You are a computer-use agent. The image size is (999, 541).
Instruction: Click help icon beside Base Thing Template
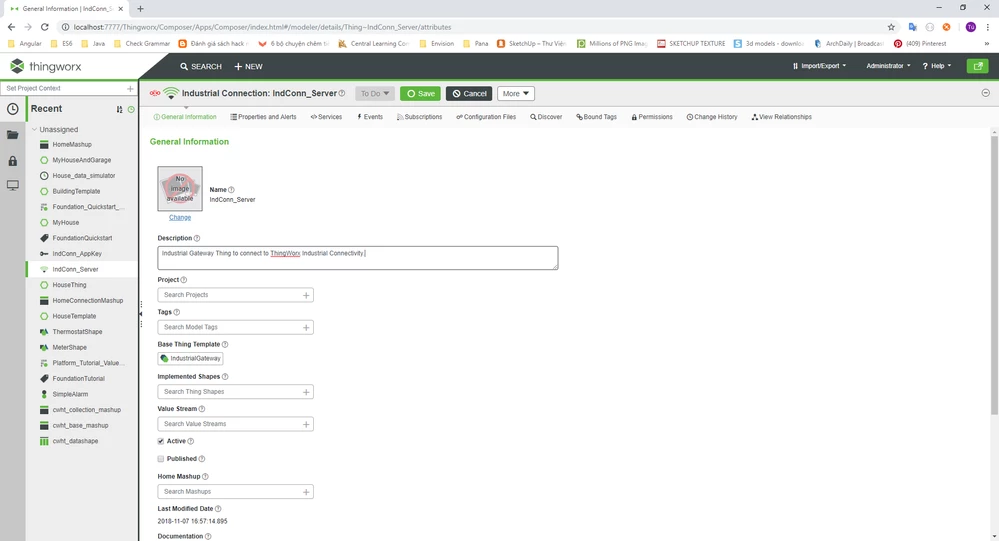pos(225,345)
